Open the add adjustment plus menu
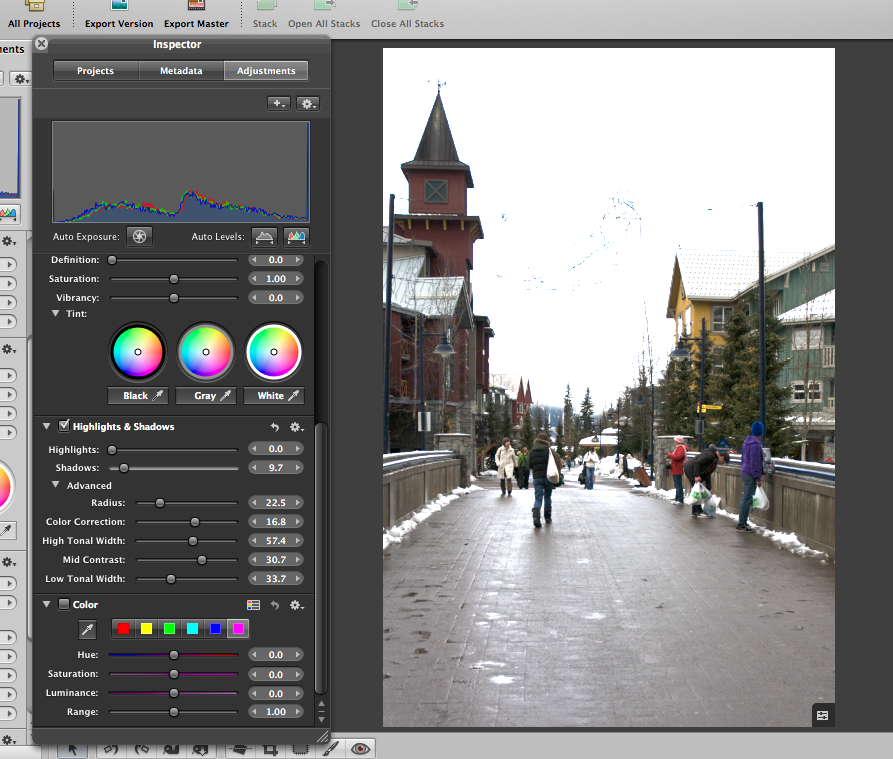The height and width of the screenshot is (759, 893). pos(279,104)
